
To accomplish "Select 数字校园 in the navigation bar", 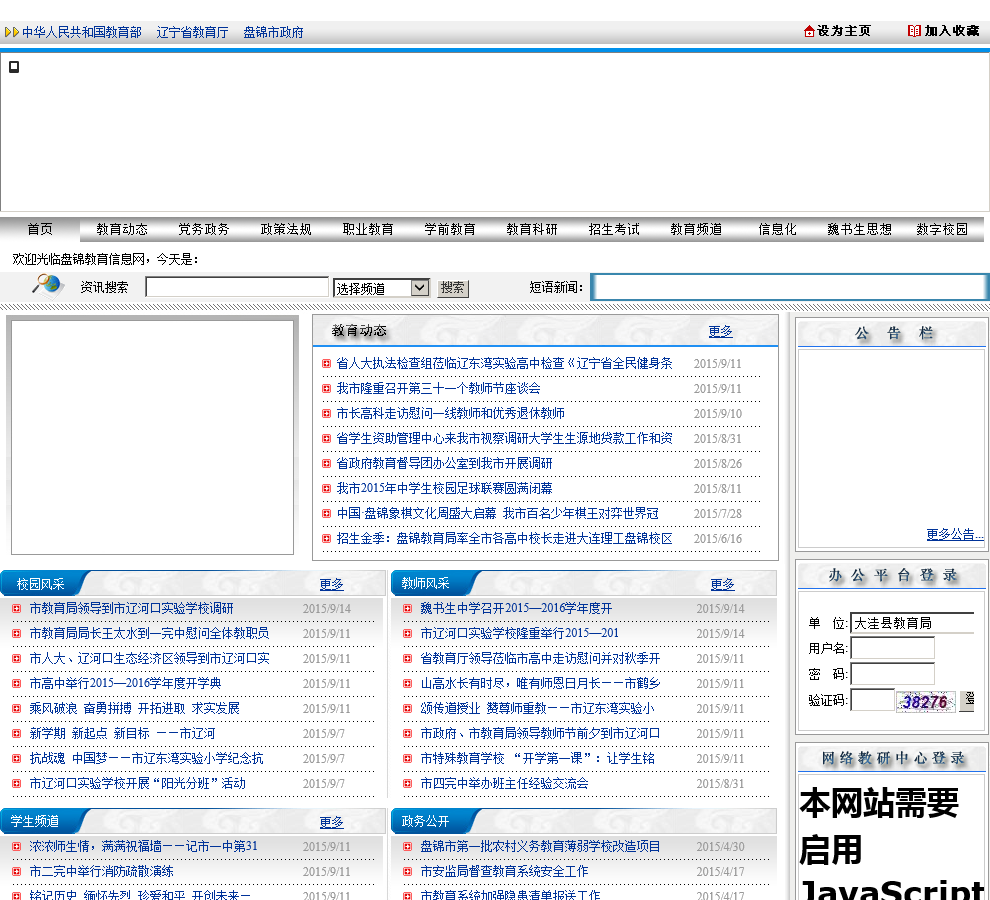I will (x=942, y=229).
